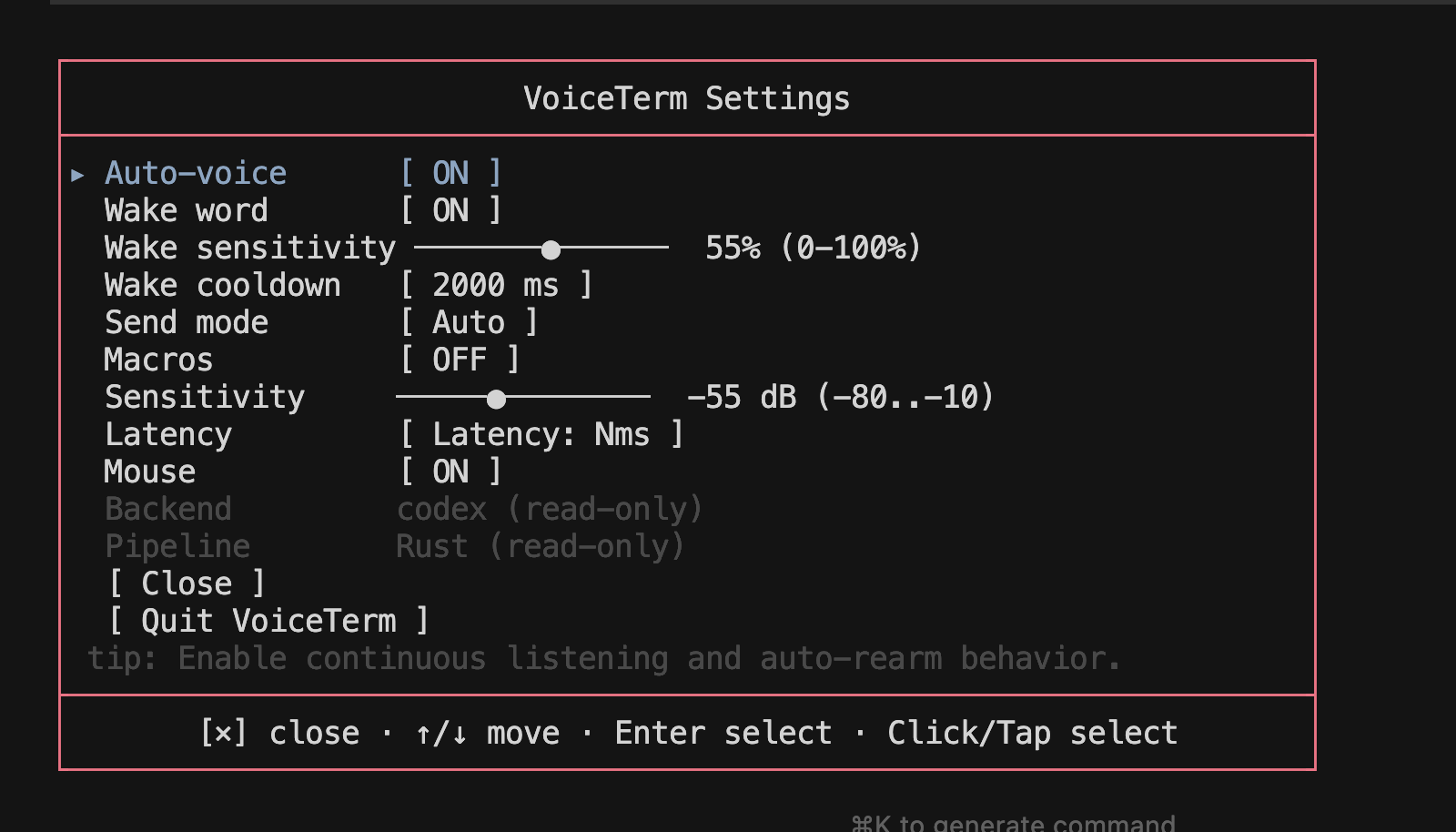This screenshot has width=1456, height=832.
Task: Select the [ Quit VoiceTerm ] button
Action: (x=268, y=621)
